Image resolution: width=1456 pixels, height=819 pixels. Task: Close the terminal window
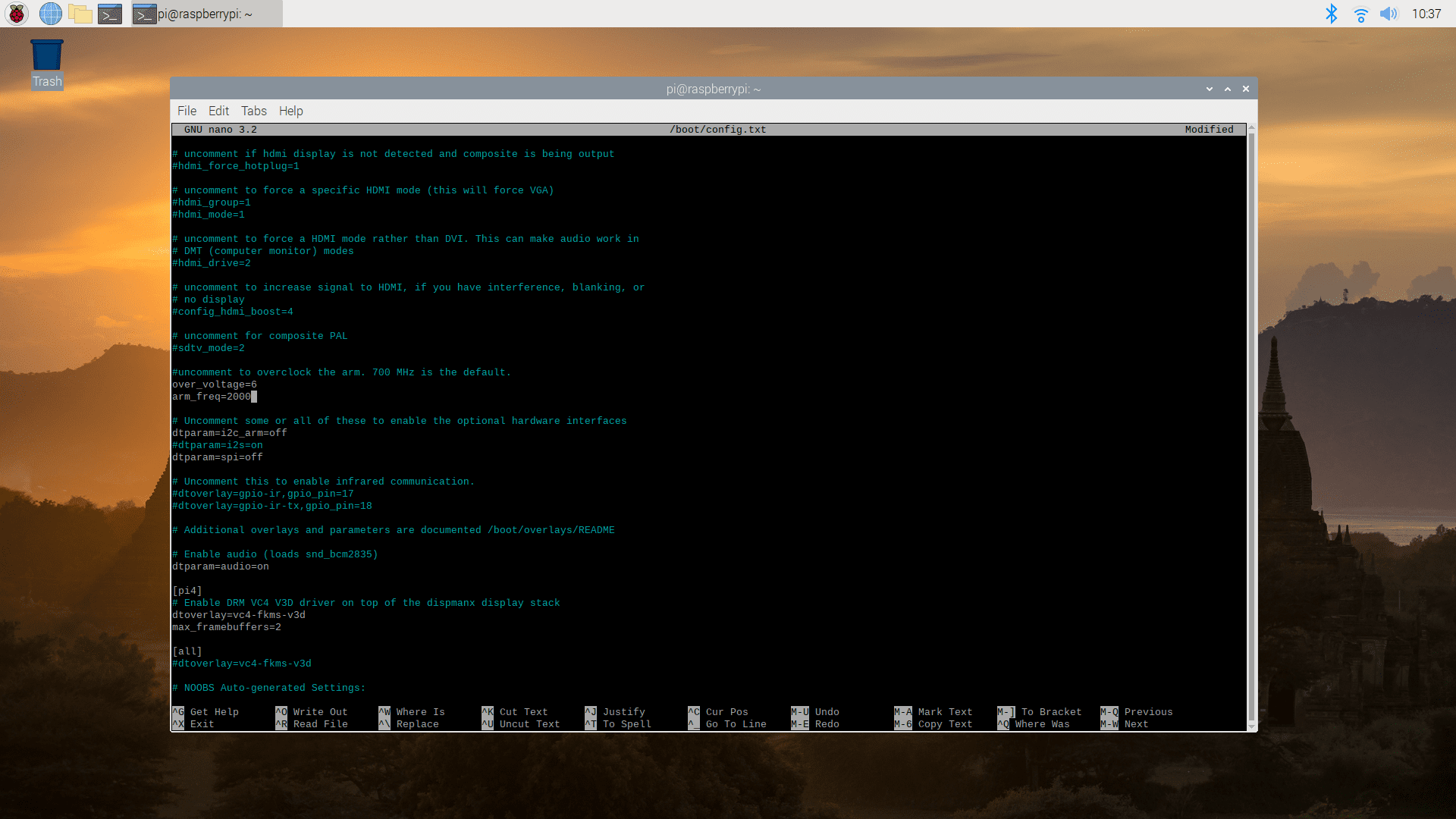[x=1246, y=89]
